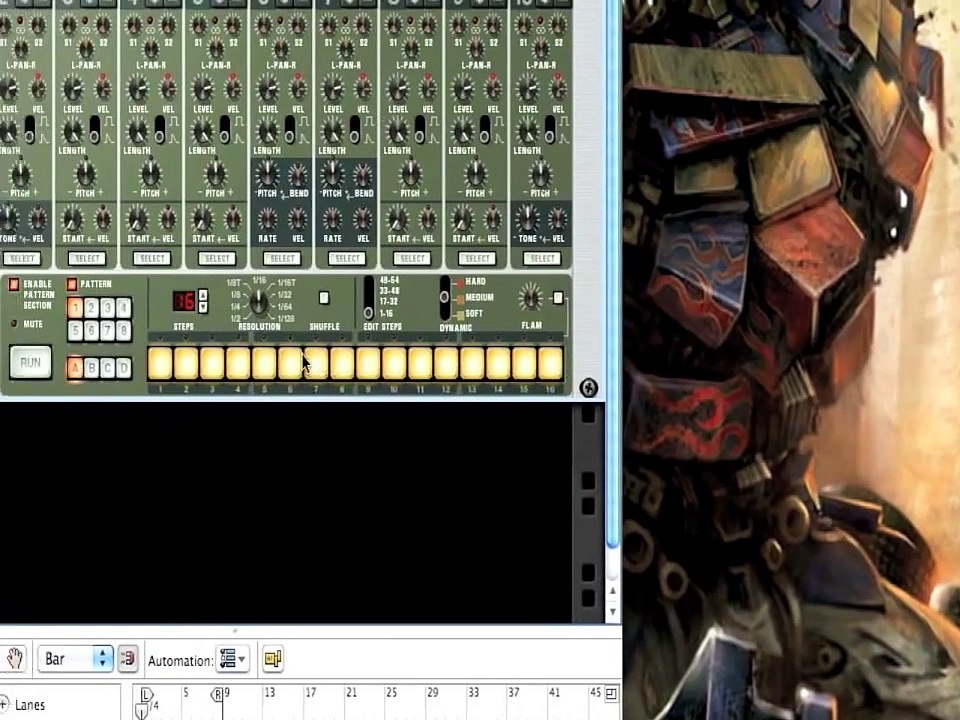Select the Hand tool in sequencer toolbar
Viewport: 960px width, 720px height.
(15, 659)
